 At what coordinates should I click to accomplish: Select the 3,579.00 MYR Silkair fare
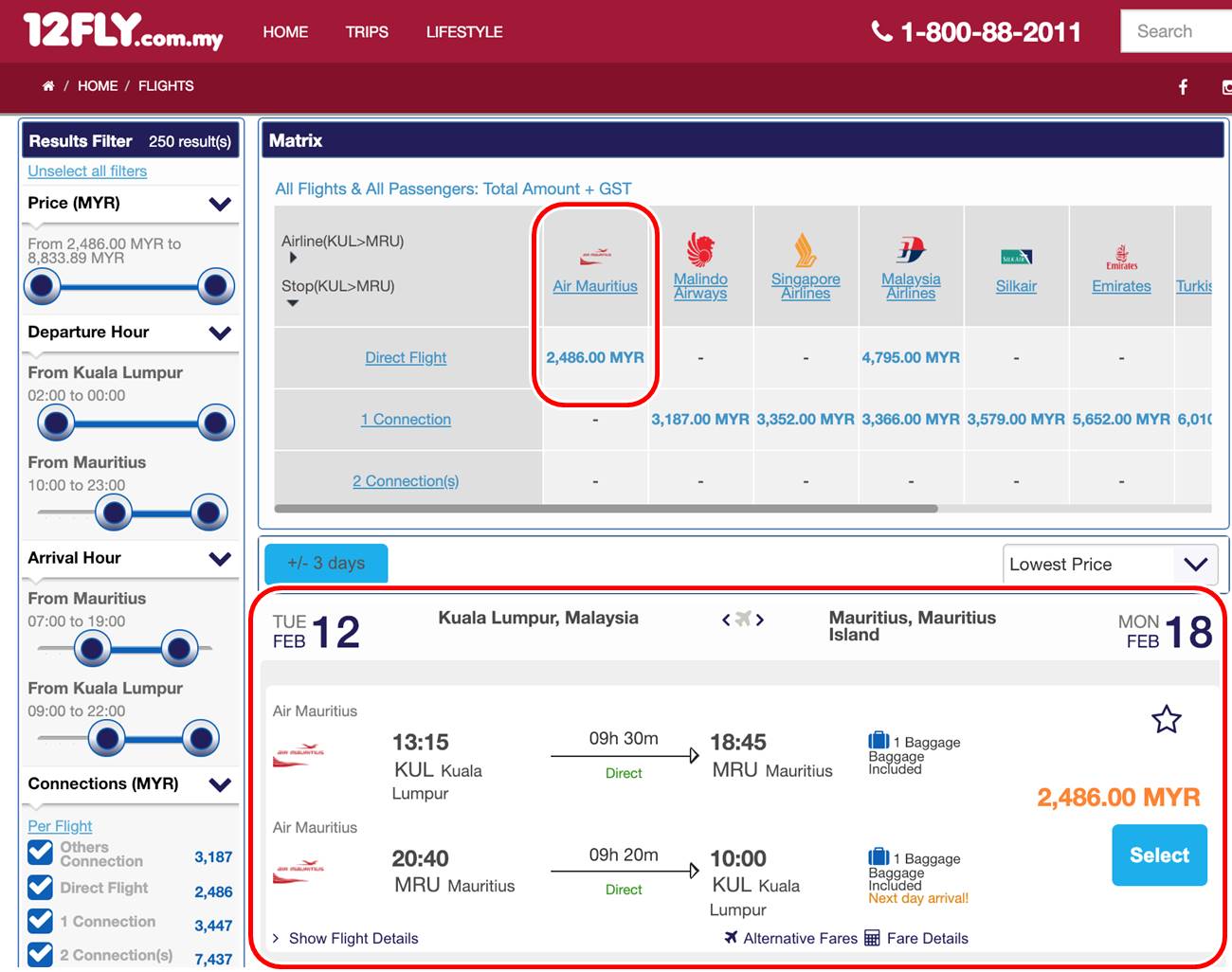[x=1016, y=419]
